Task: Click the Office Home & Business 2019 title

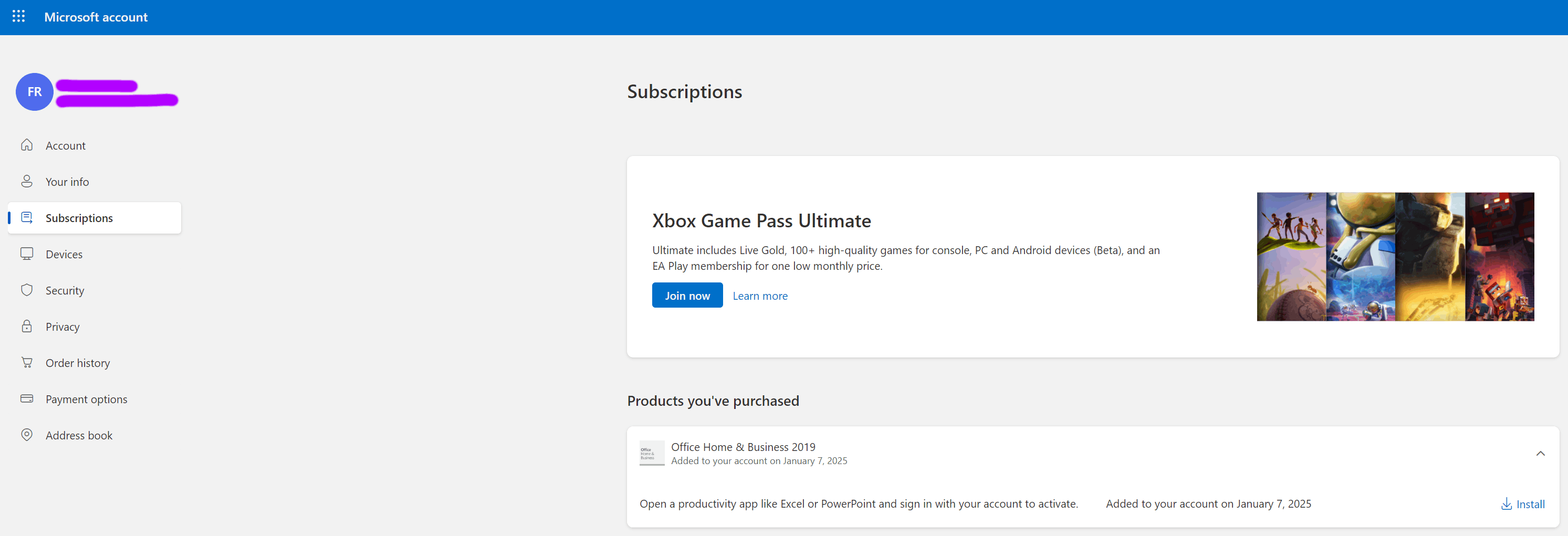Action: click(743, 447)
